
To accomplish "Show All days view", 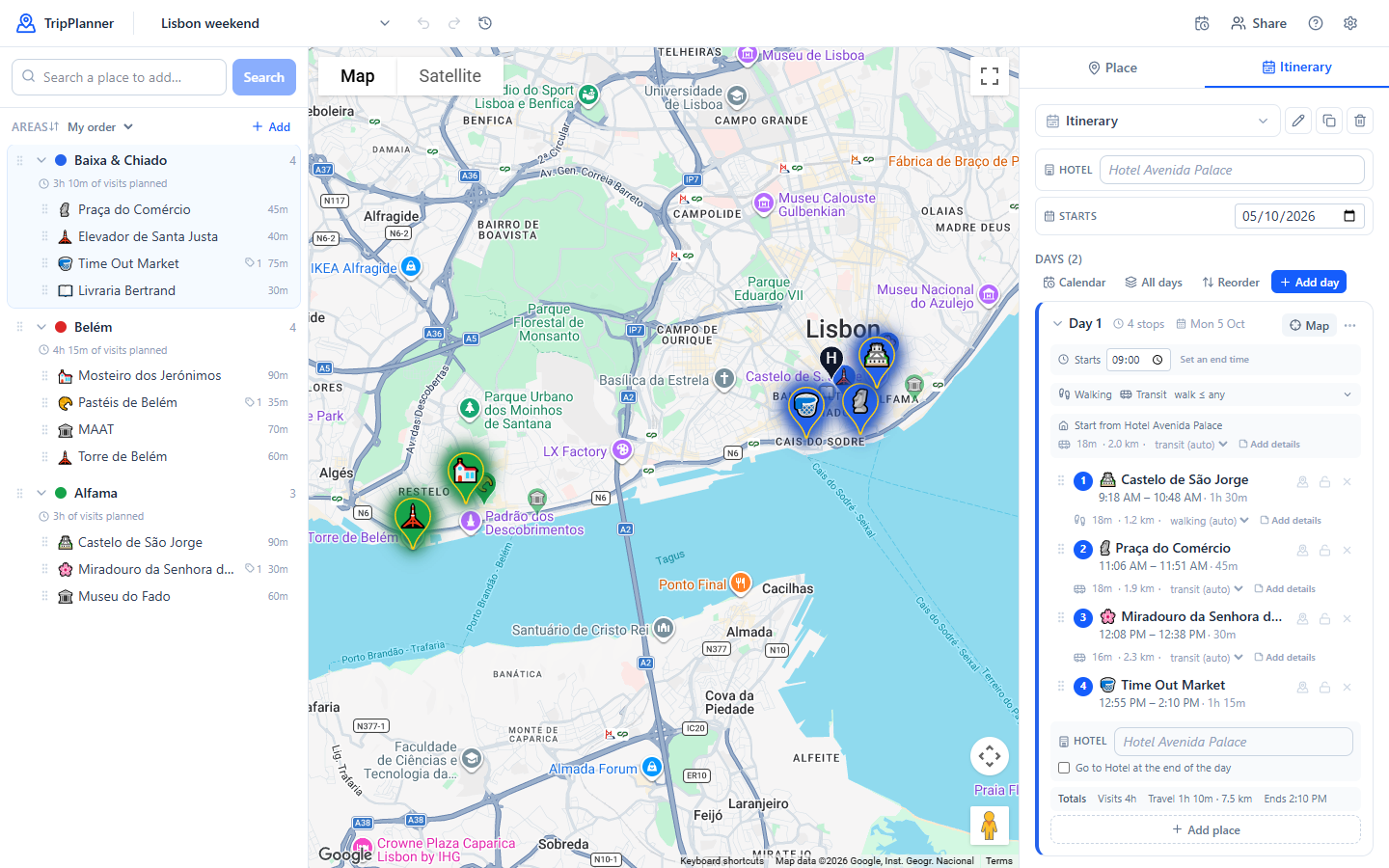I will (1153, 283).
